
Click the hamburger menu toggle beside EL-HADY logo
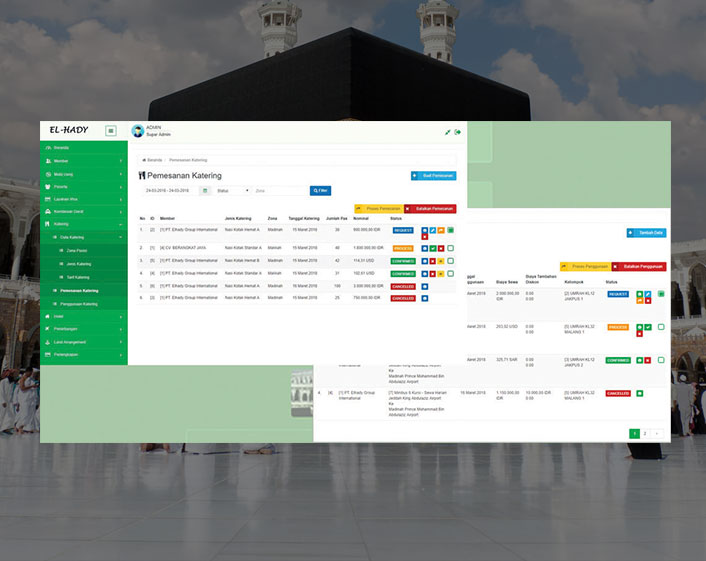tap(111, 131)
